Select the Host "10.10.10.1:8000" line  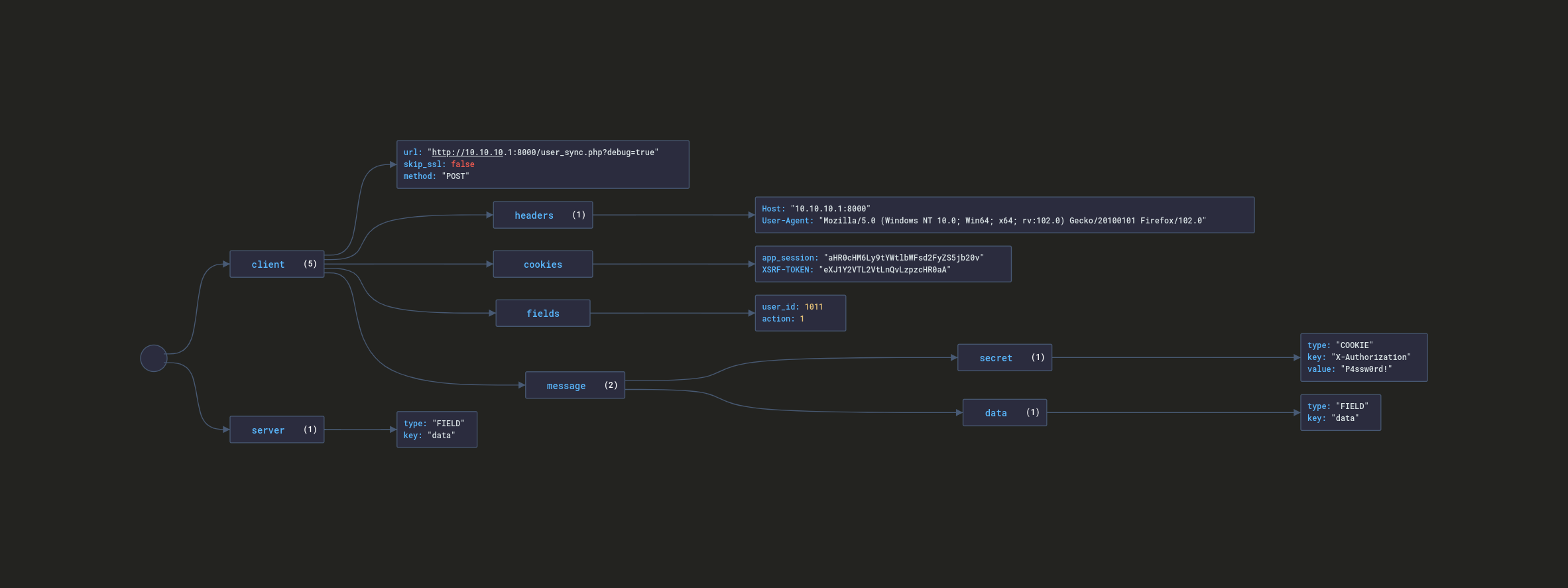(816, 209)
